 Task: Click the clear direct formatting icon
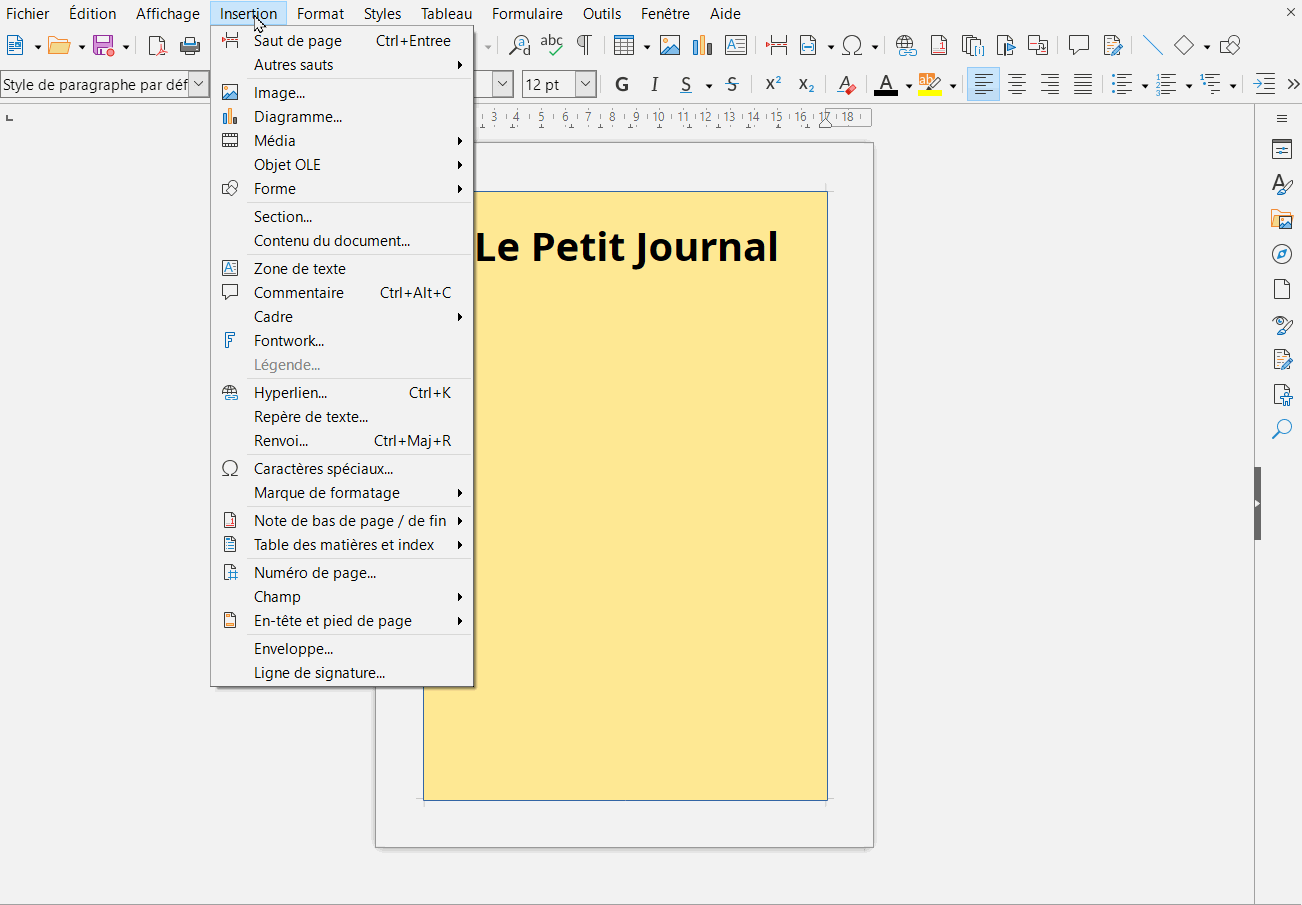(x=846, y=85)
